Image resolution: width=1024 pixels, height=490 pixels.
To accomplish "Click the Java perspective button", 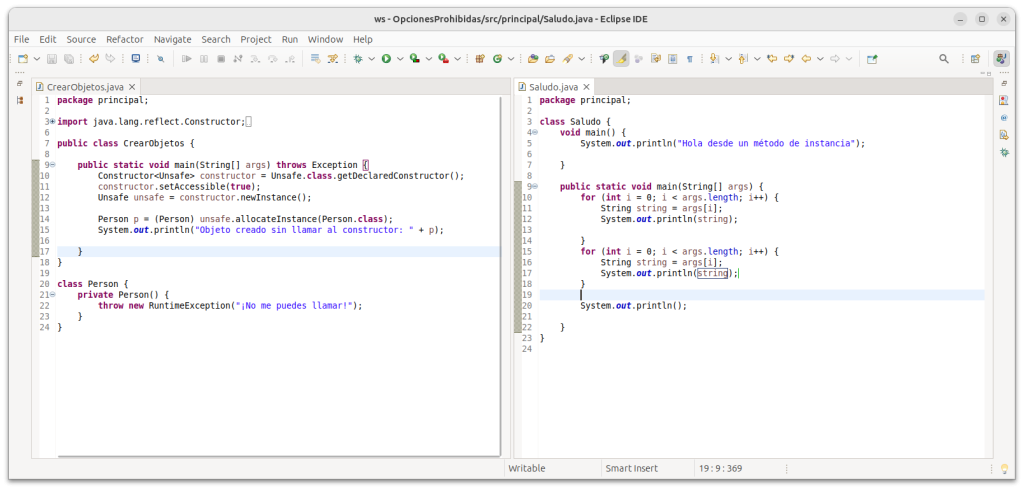I will pos(1001,59).
